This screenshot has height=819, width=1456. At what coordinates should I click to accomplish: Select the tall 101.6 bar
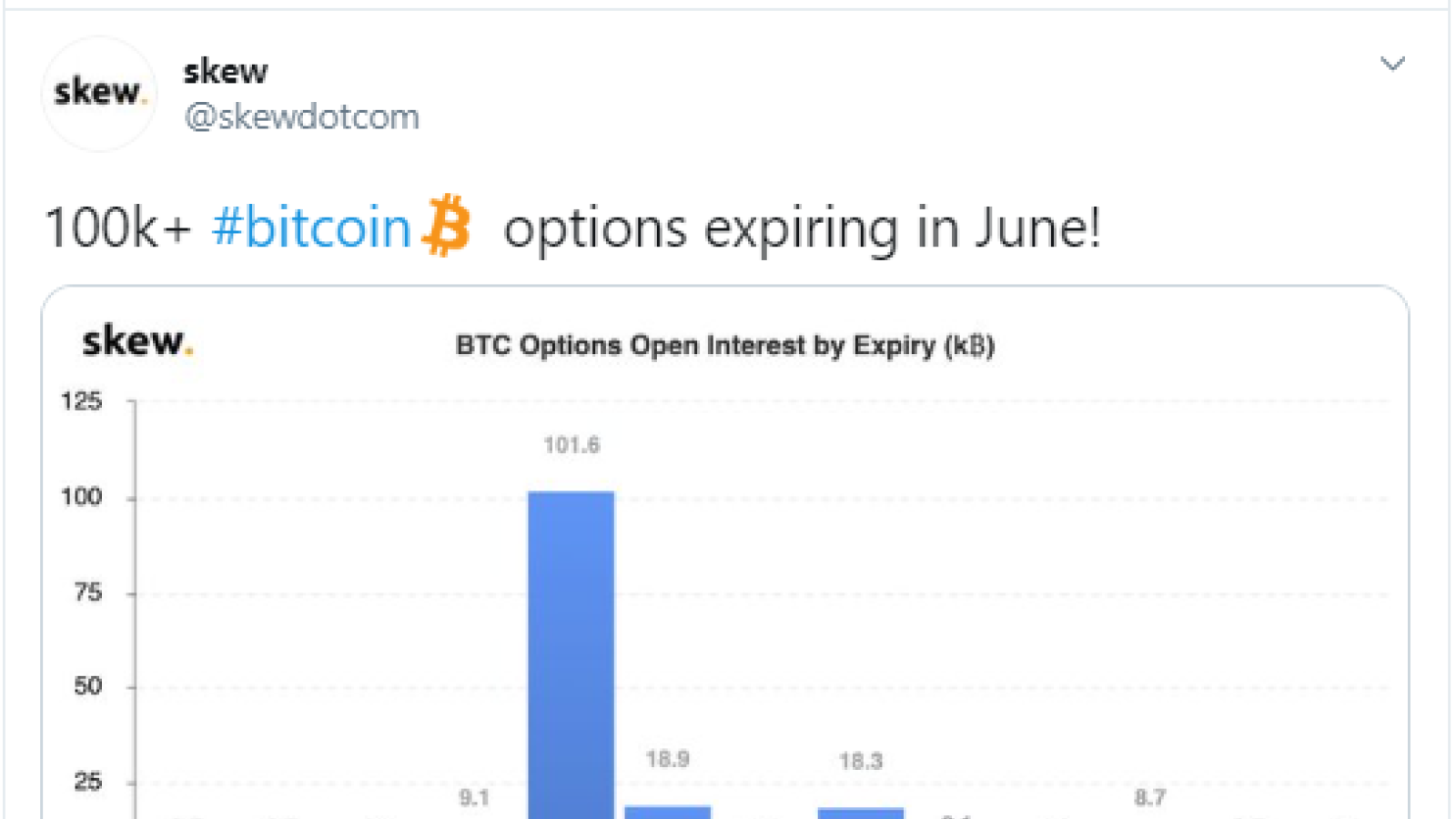tap(571, 654)
